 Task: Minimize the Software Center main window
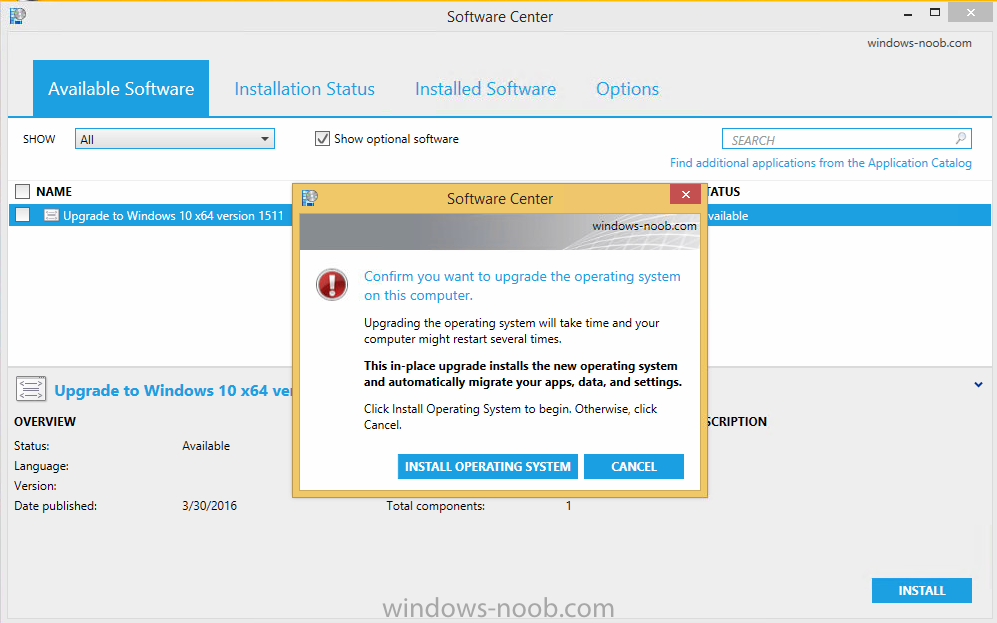click(908, 13)
